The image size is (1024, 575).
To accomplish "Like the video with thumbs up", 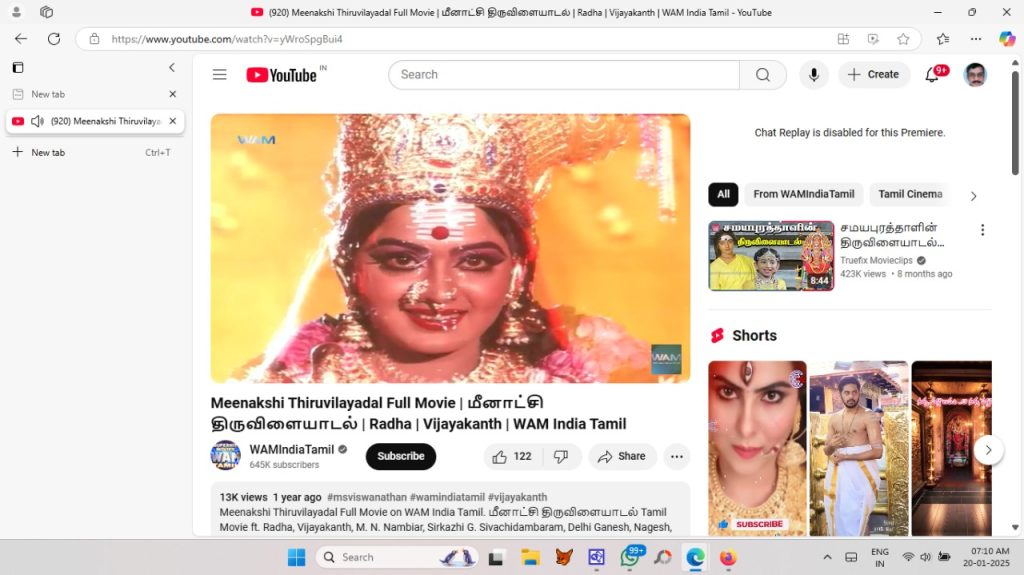I will [x=512, y=456].
